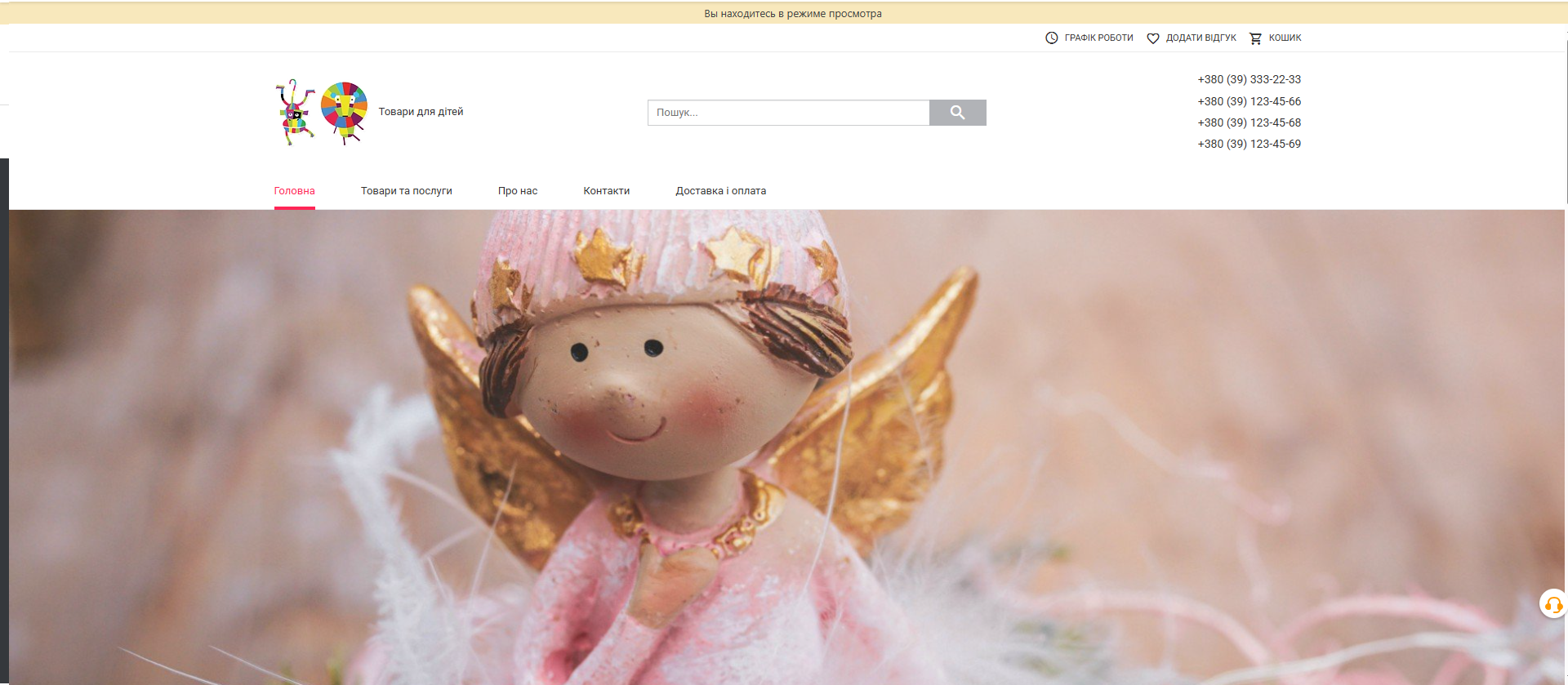
Task: Click the clock icon for work schedule
Action: pos(1052,38)
